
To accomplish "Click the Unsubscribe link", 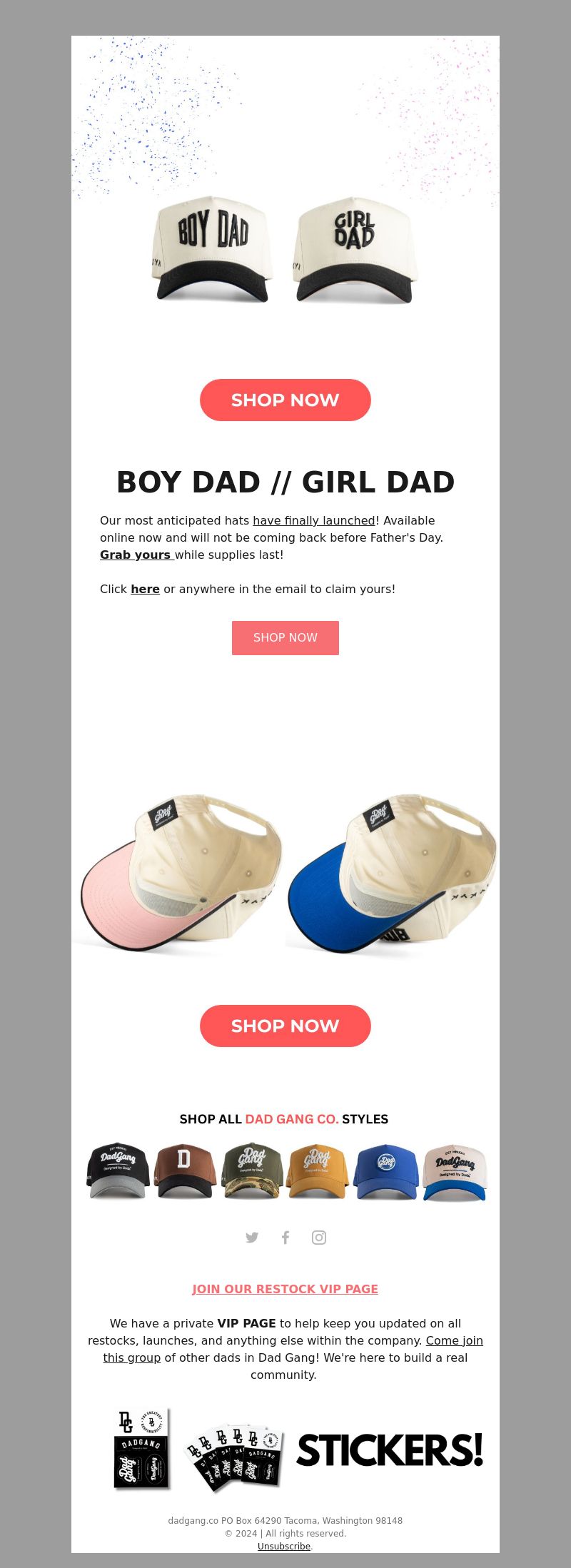I will coord(284,1546).
